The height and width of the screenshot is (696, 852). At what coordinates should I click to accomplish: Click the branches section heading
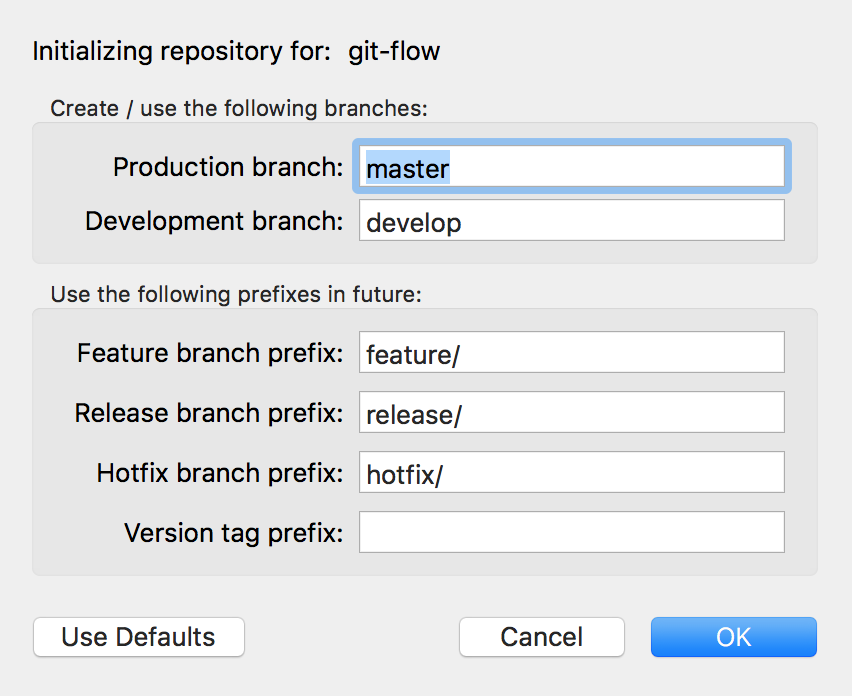click(x=217, y=108)
